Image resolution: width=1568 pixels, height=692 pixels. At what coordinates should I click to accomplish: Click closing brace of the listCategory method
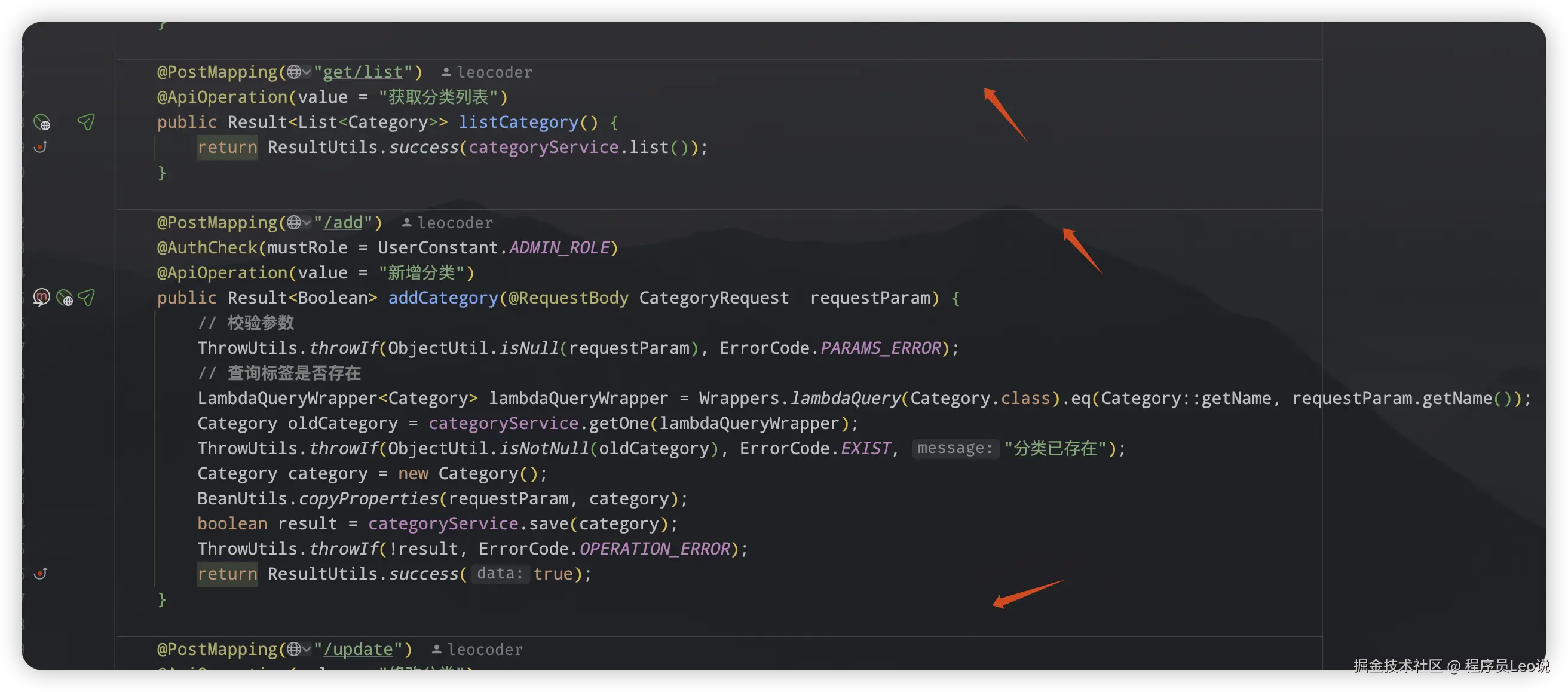(161, 172)
